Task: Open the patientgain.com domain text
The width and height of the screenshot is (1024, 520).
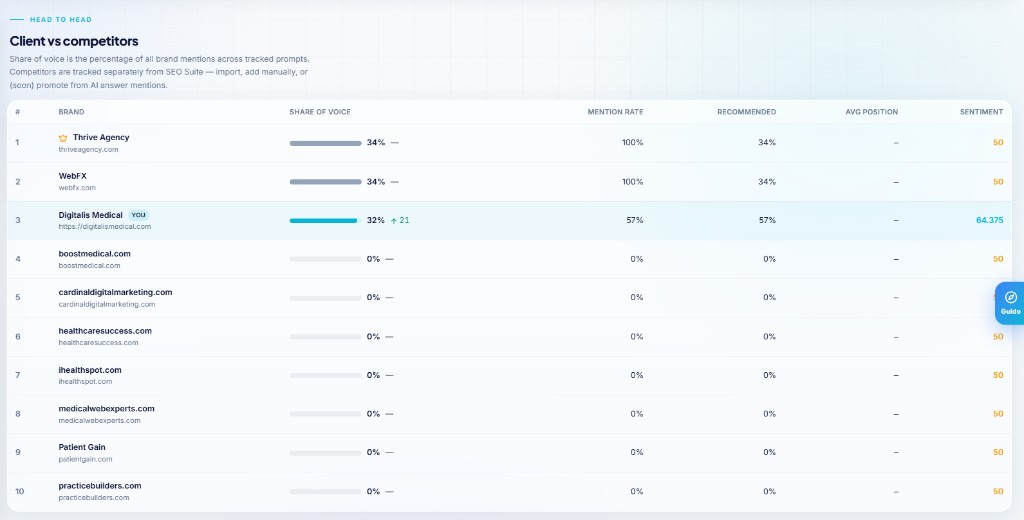Action: pyautogui.click(x=86, y=459)
